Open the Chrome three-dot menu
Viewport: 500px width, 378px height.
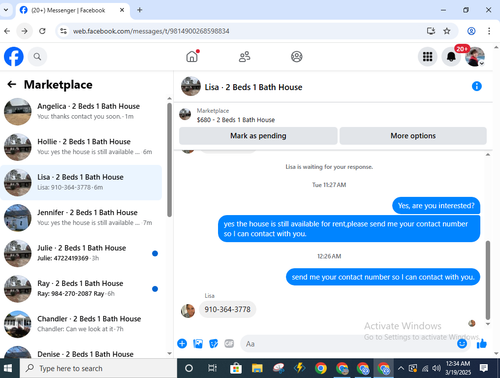coord(489,31)
